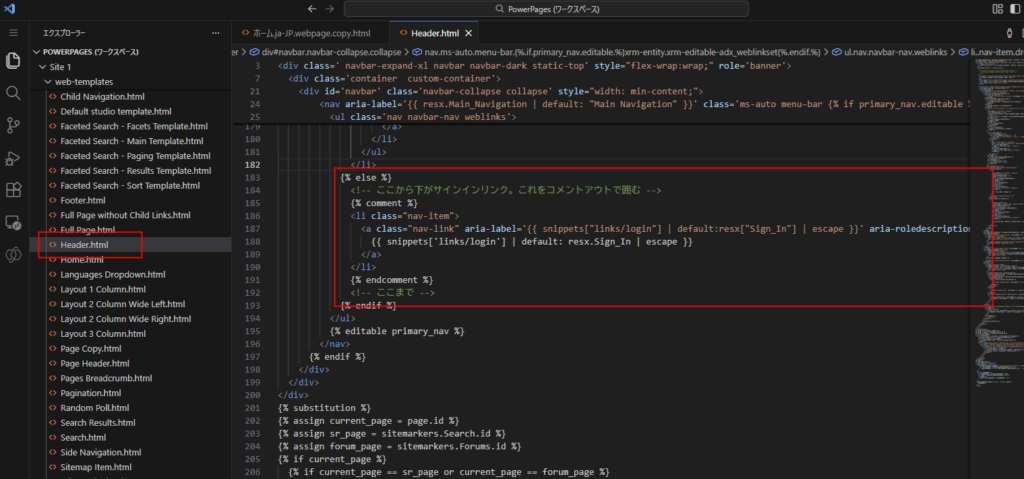Open the Source Control view

point(13,125)
